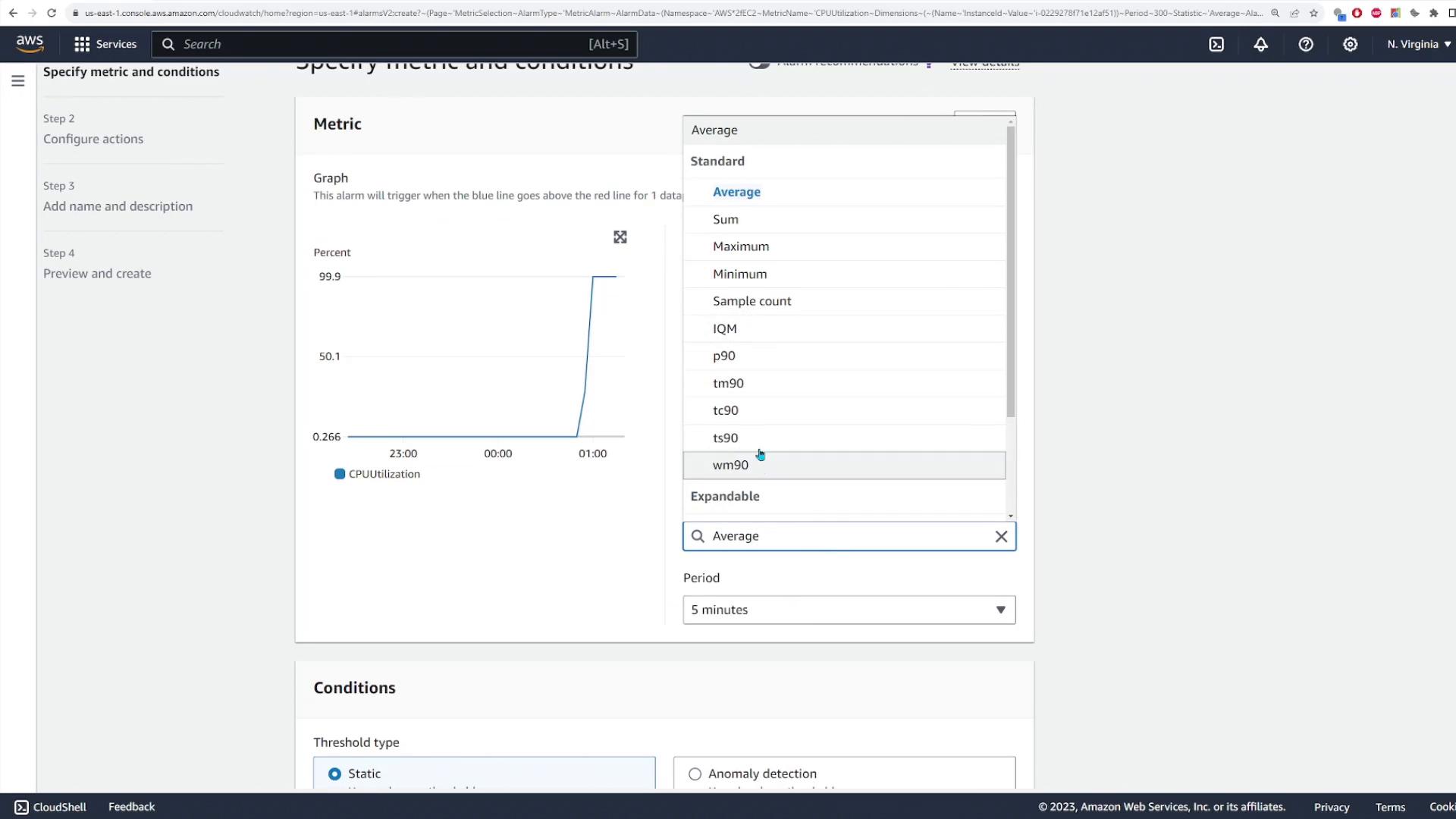
Task: Toggle the CPUUtilization legend swatch
Action: pyautogui.click(x=340, y=474)
